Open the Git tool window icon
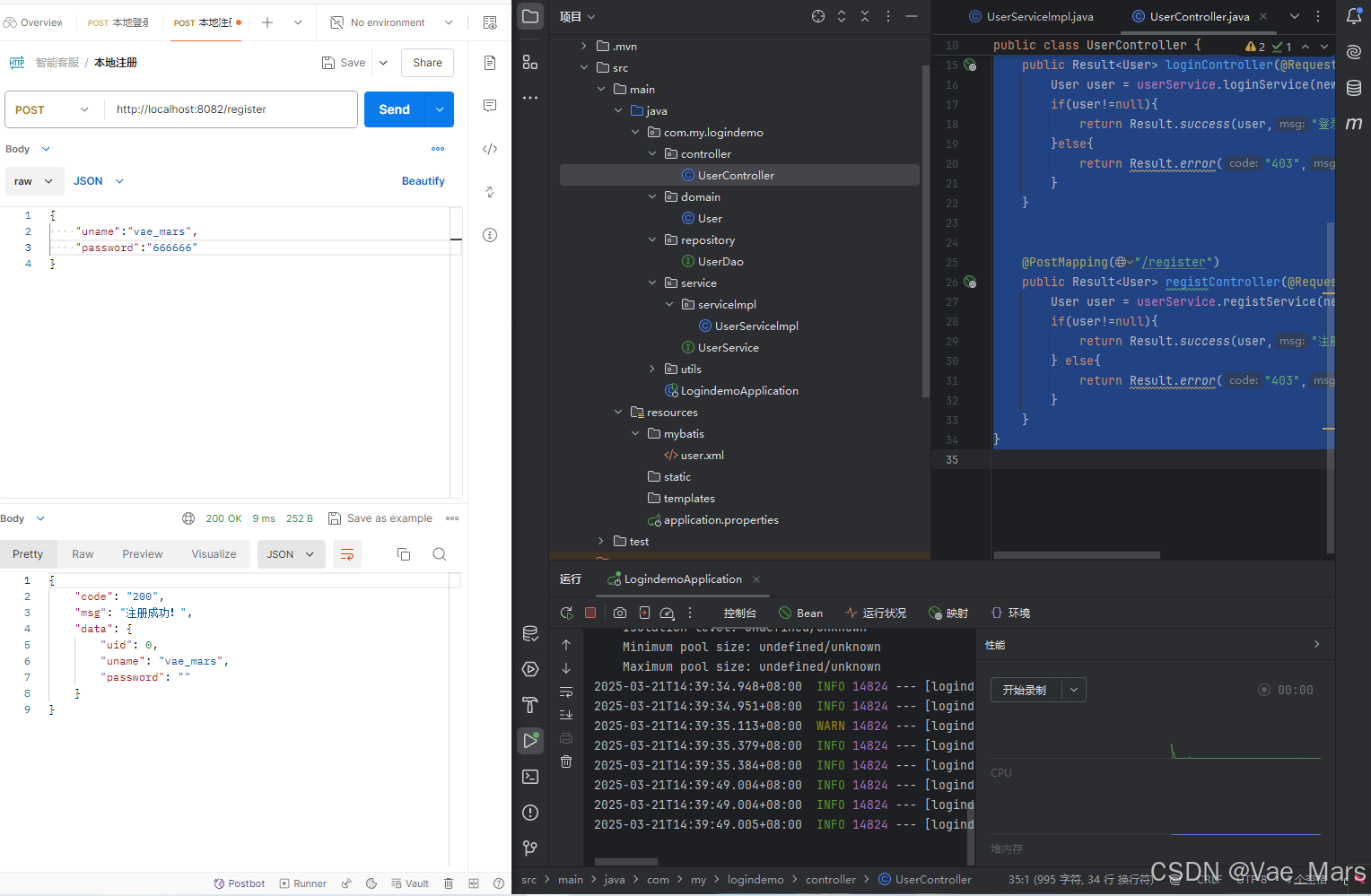The width and height of the screenshot is (1371, 896). [530, 848]
